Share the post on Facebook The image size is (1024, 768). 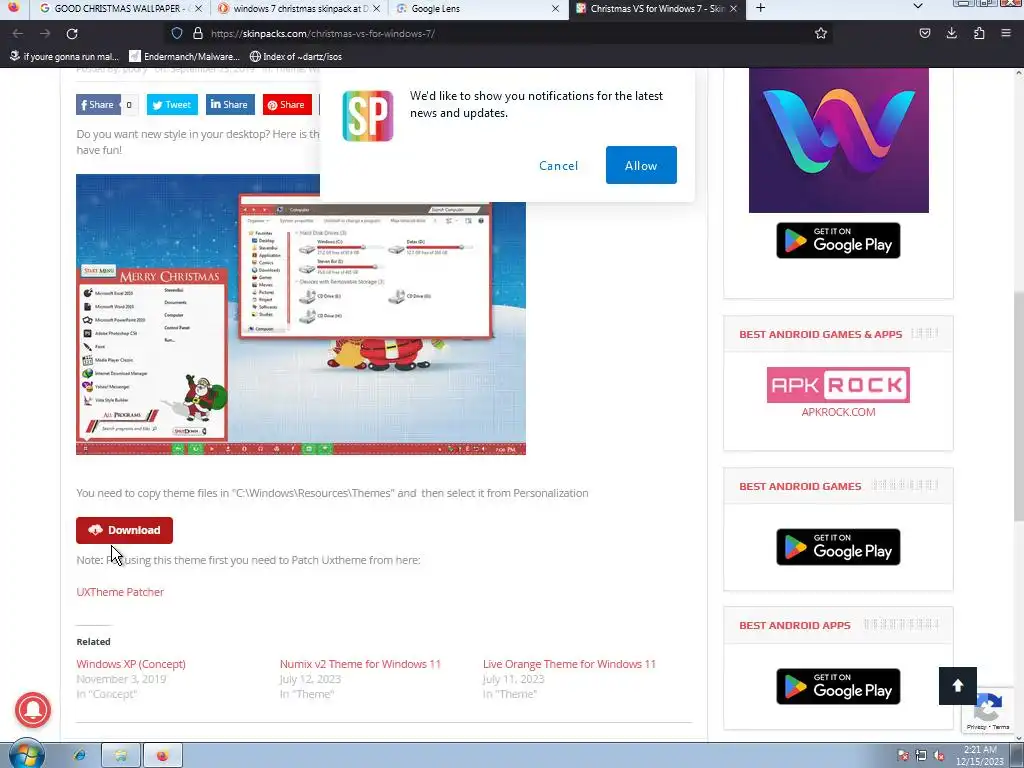[x=99, y=104]
